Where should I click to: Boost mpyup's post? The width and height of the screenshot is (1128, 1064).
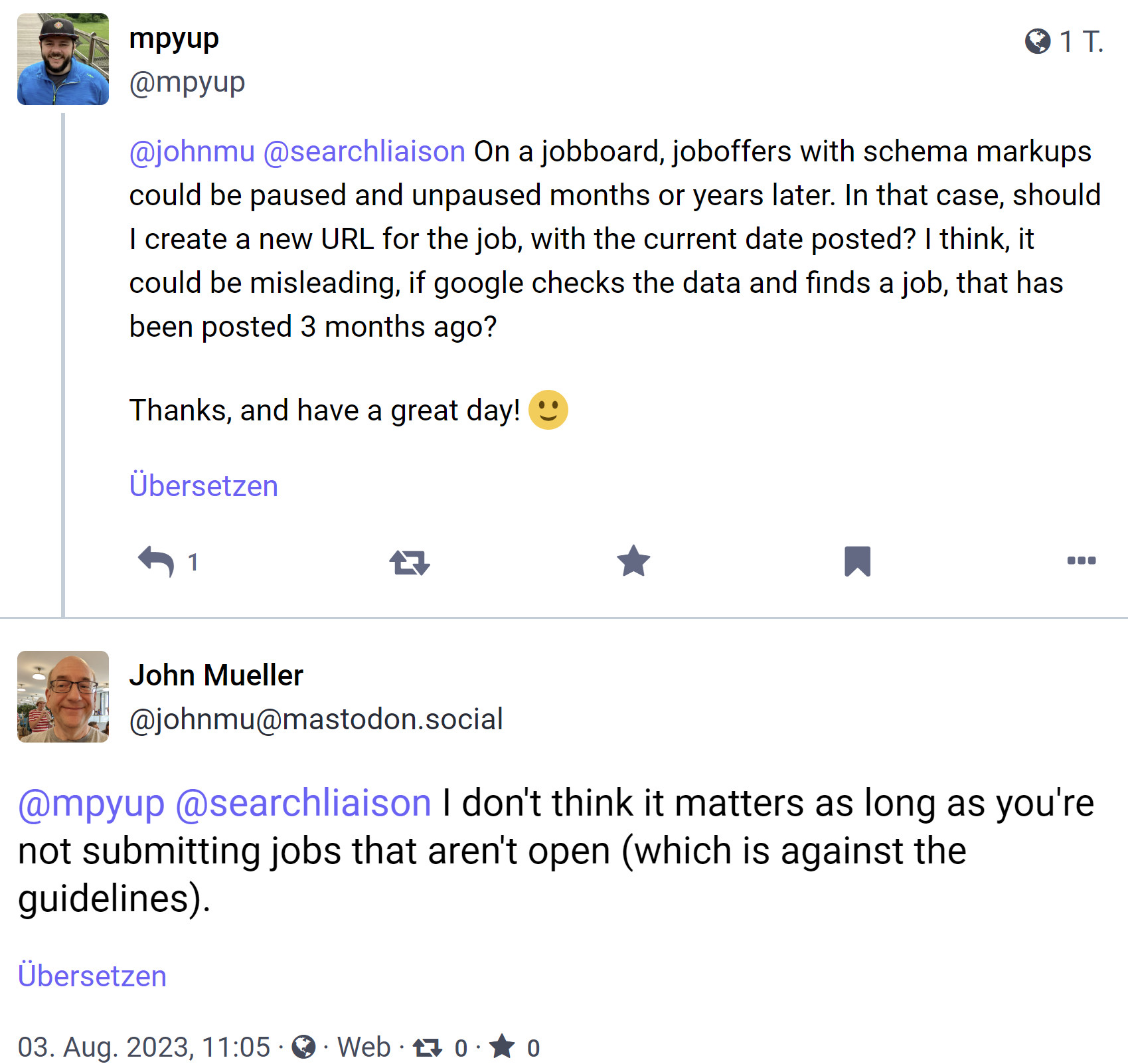tap(410, 561)
